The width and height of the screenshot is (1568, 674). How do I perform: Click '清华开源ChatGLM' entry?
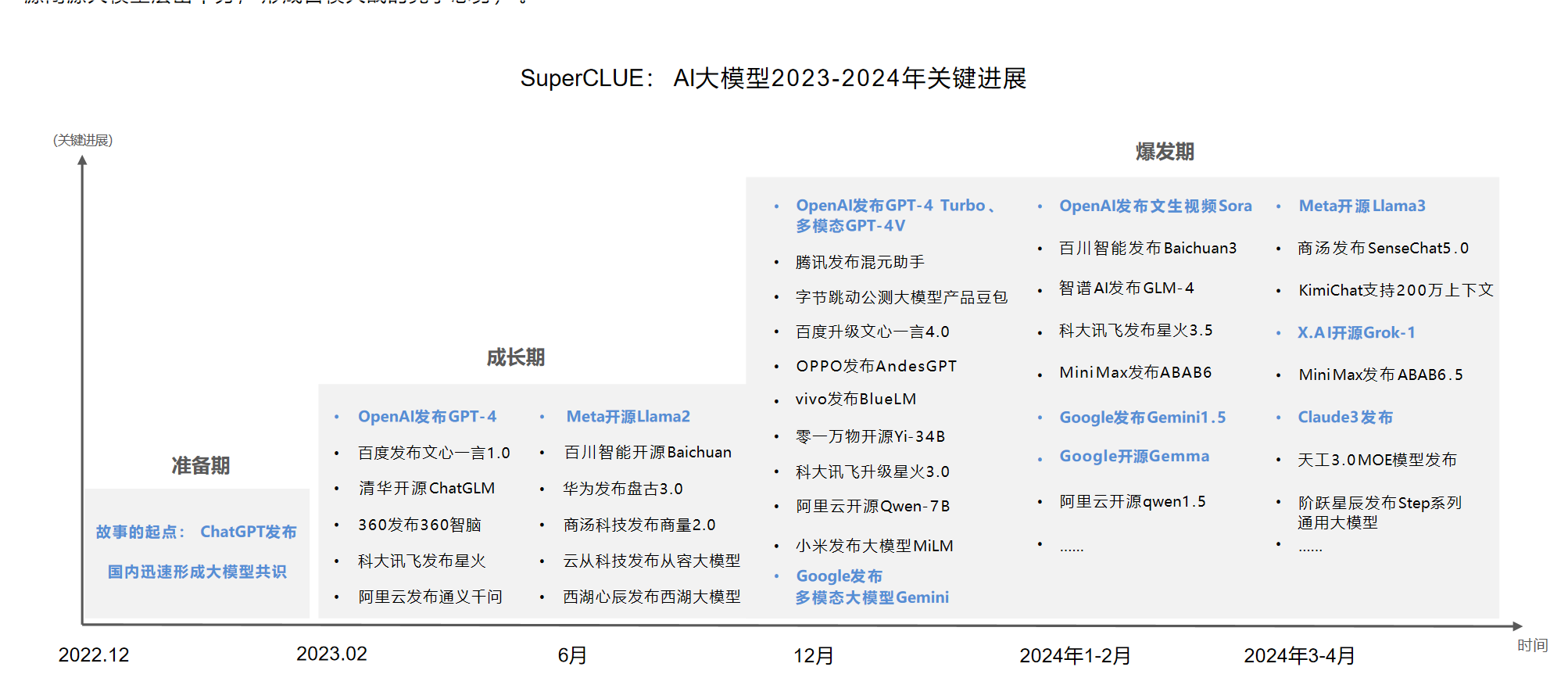click(427, 488)
